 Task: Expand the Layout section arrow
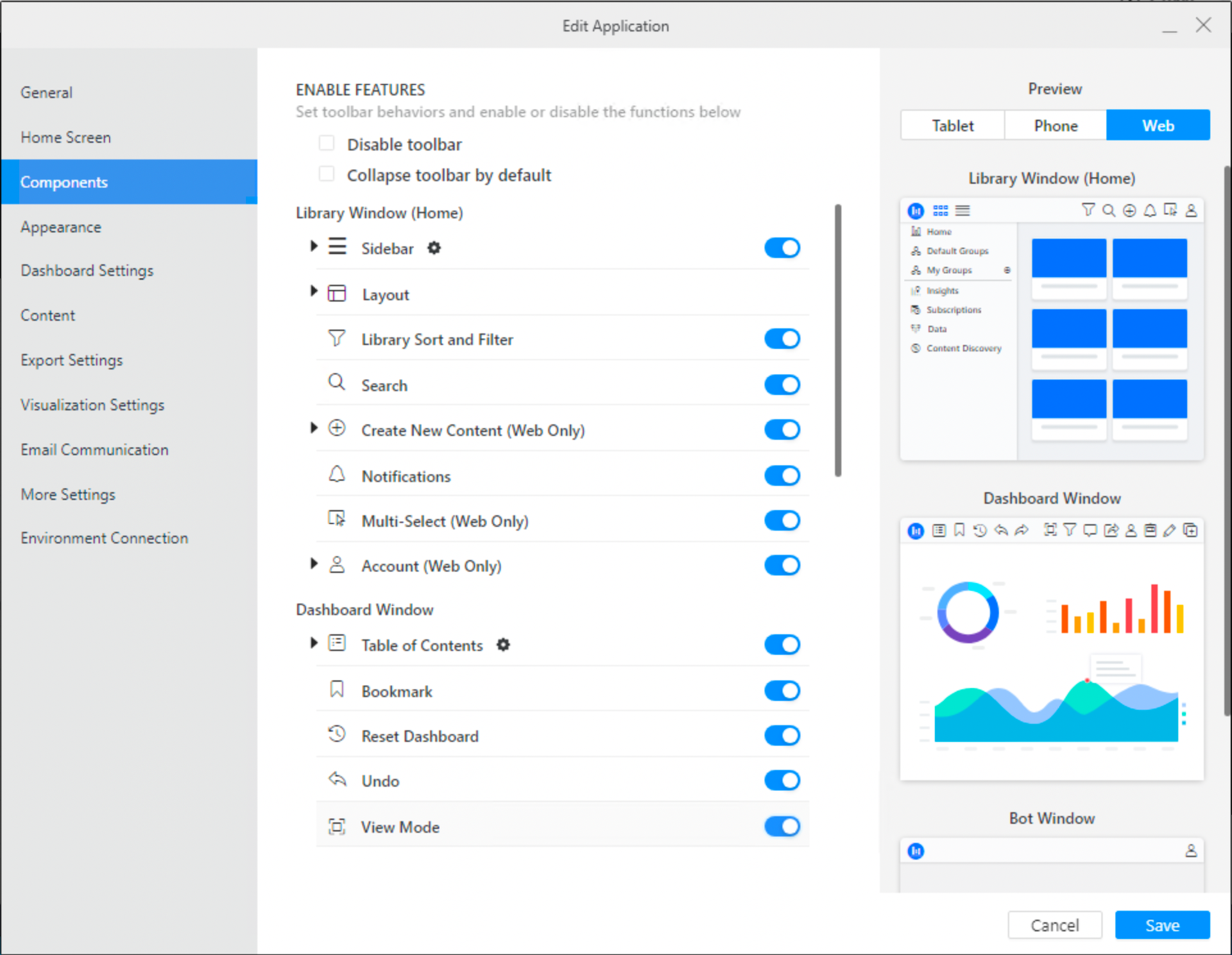tap(314, 292)
